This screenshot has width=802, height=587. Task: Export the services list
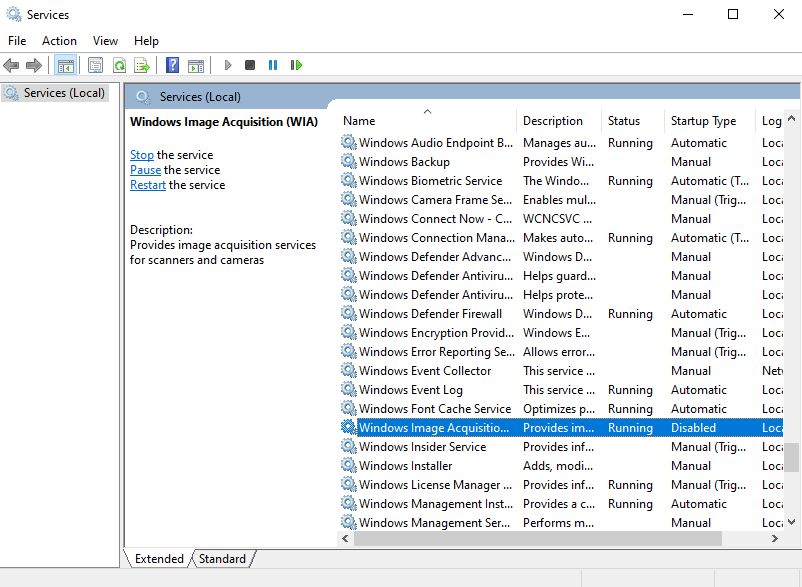[x=143, y=64]
